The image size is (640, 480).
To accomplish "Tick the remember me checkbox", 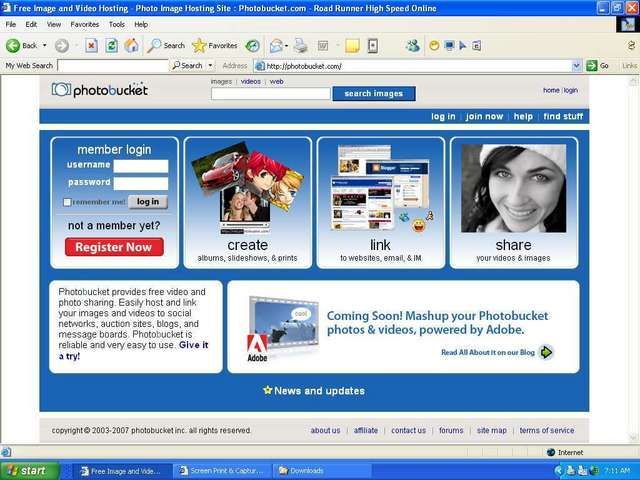I will (x=67, y=202).
